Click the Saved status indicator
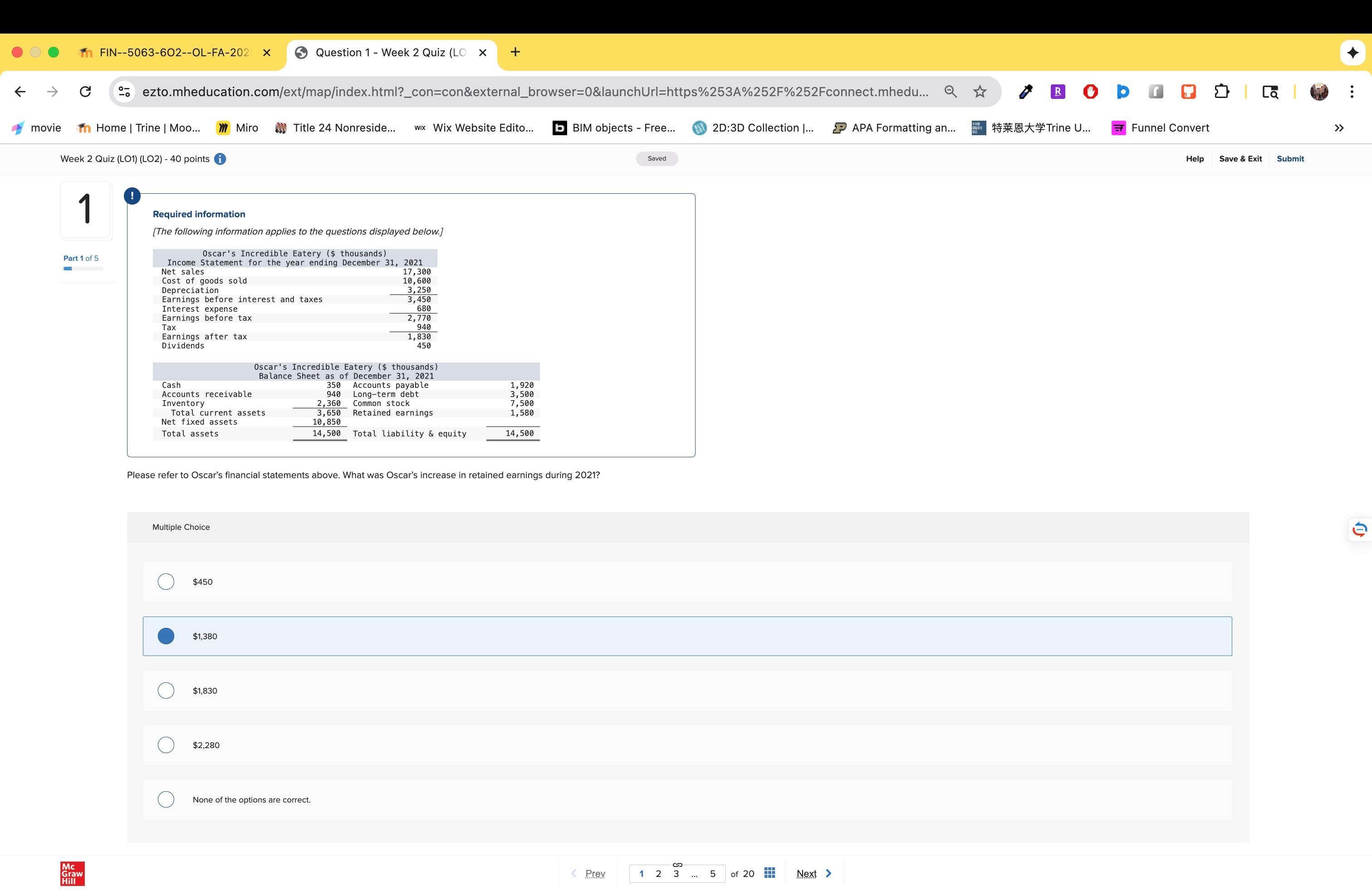The image size is (1372, 891). (x=657, y=158)
